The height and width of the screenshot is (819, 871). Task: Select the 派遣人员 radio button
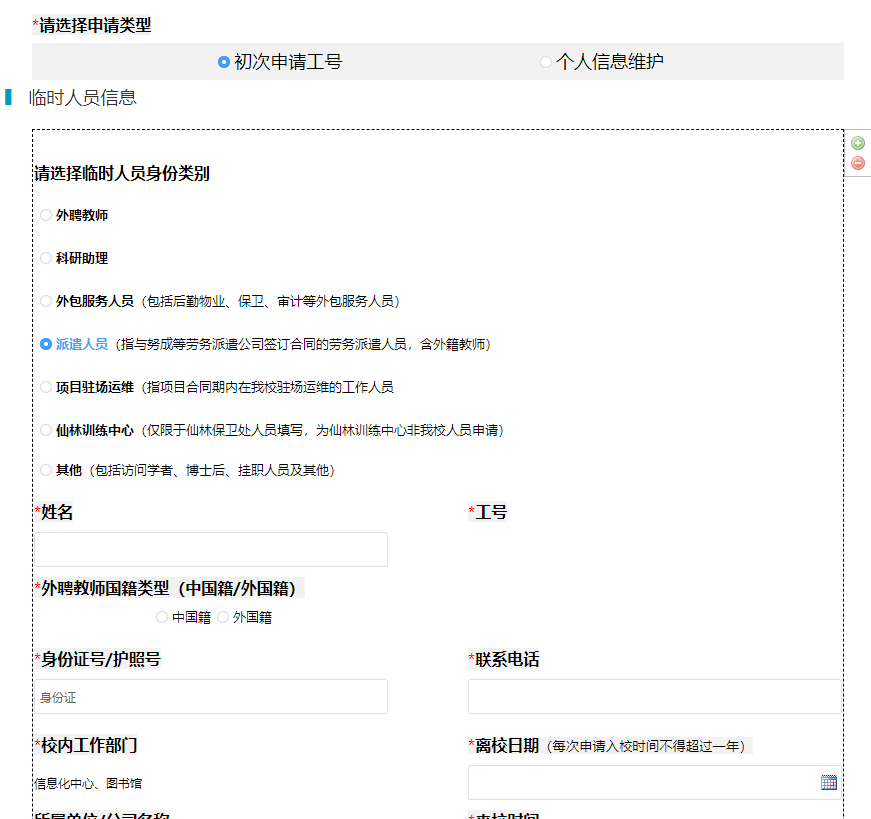pyautogui.click(x=46, y=344)
